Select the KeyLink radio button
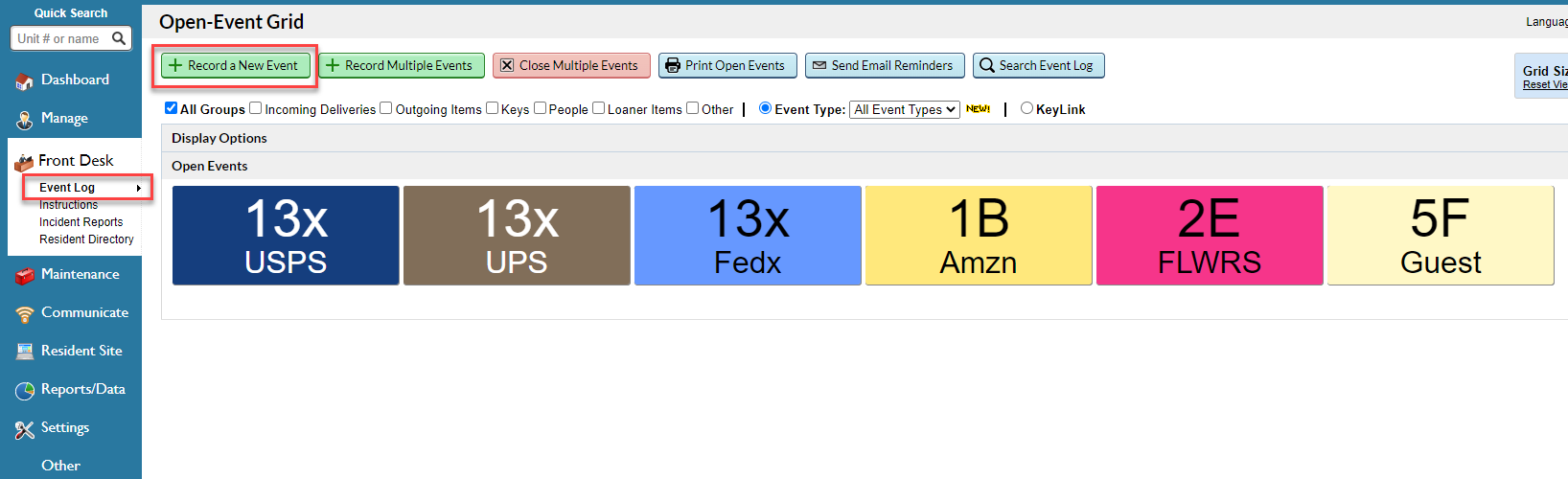The width and height of the screenshot is (1568, 479). tap(1027, 108)
